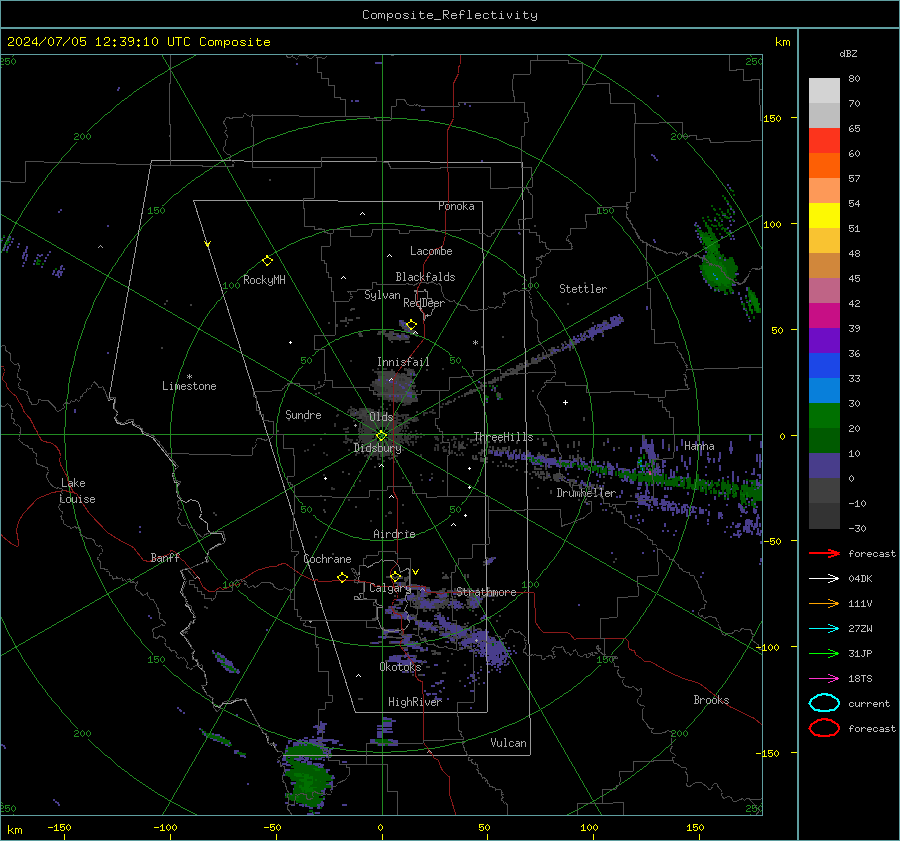900x841 pixels.
Task: Click the yellow diamond marker above Calgary
Action: tap(395, 576)
